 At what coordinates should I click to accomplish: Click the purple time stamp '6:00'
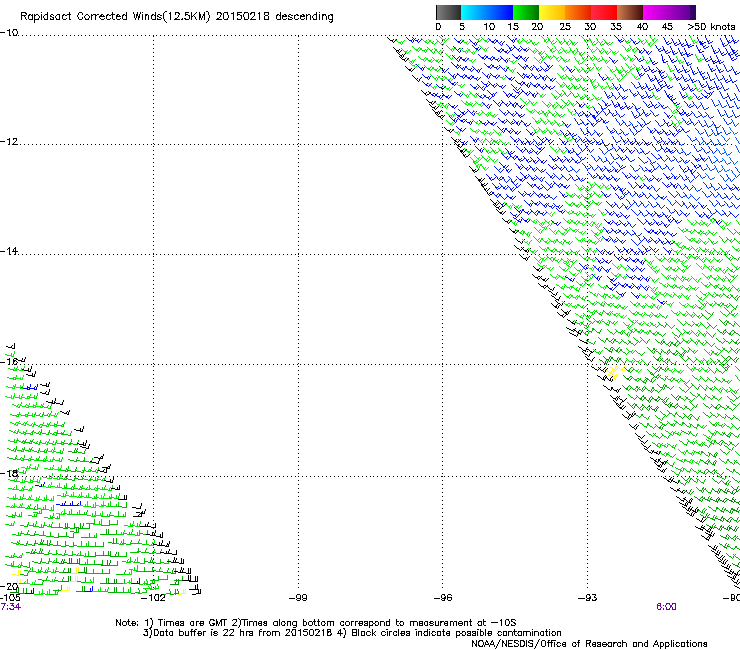(666, 607)
